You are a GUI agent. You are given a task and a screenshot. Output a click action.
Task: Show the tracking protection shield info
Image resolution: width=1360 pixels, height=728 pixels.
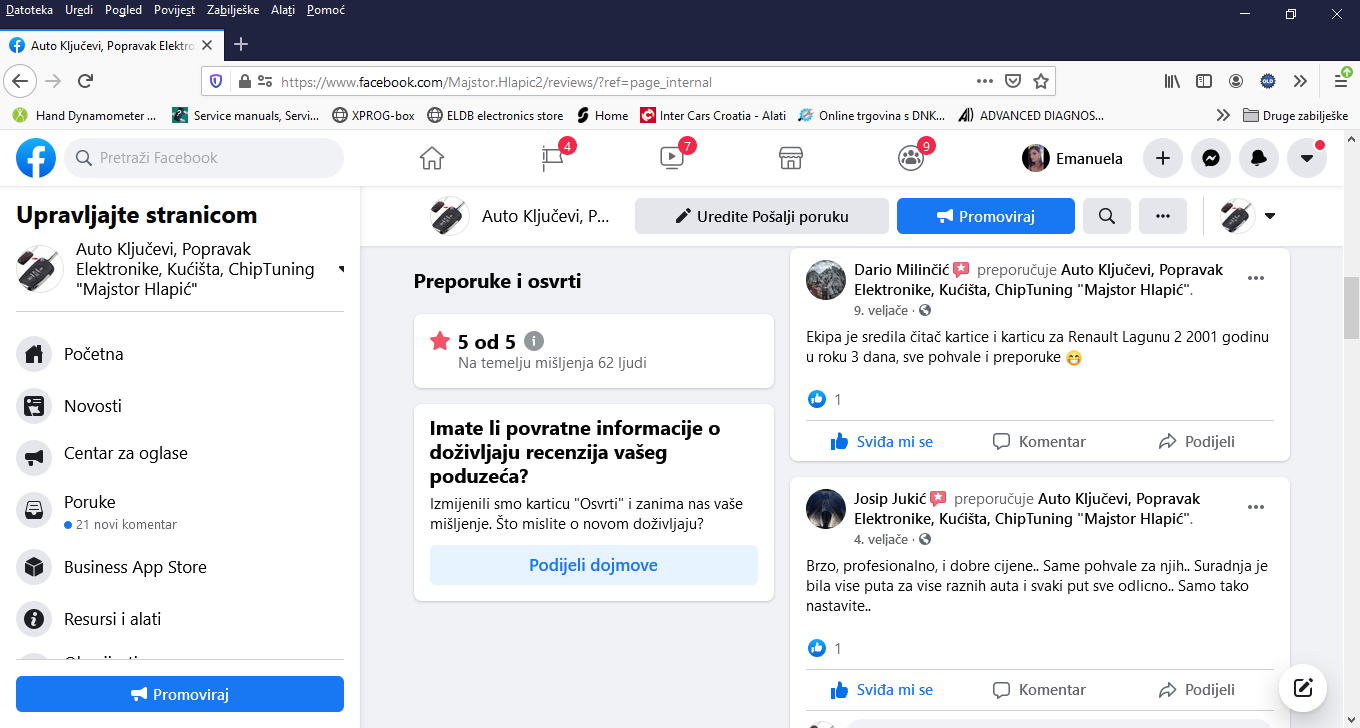(x=216, y=81)
